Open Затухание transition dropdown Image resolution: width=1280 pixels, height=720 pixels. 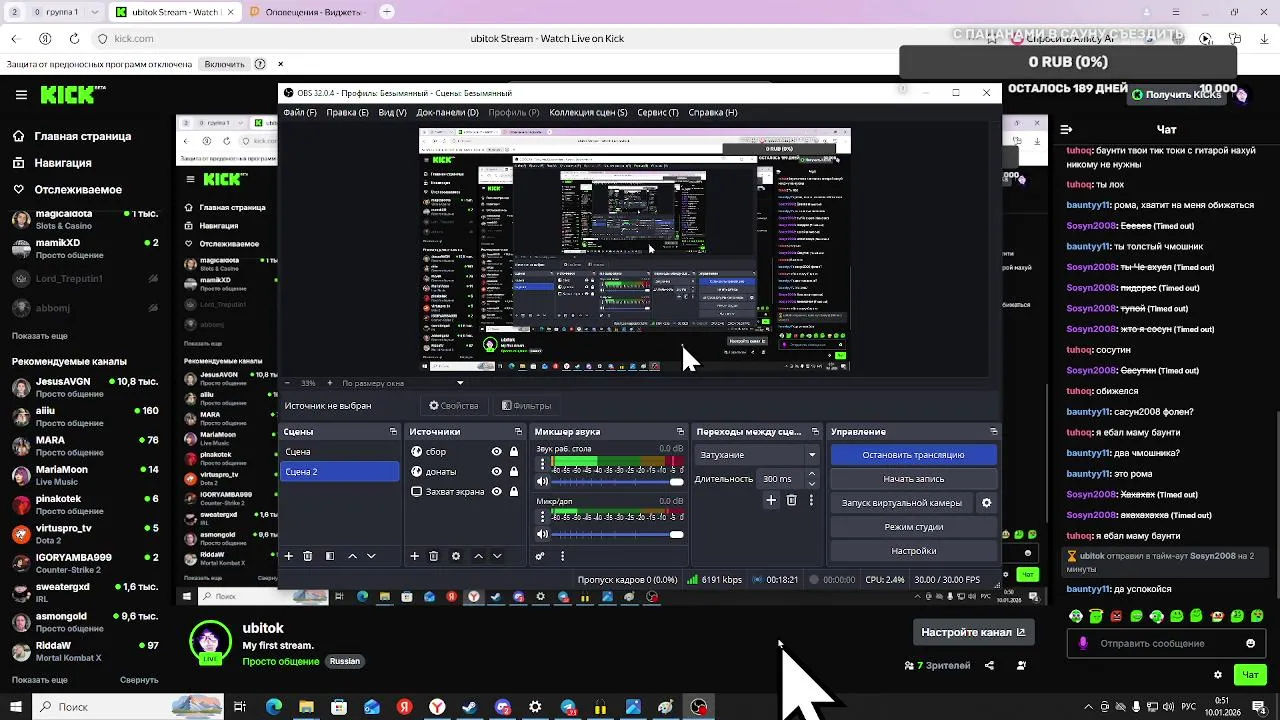(x=757, y=455)
